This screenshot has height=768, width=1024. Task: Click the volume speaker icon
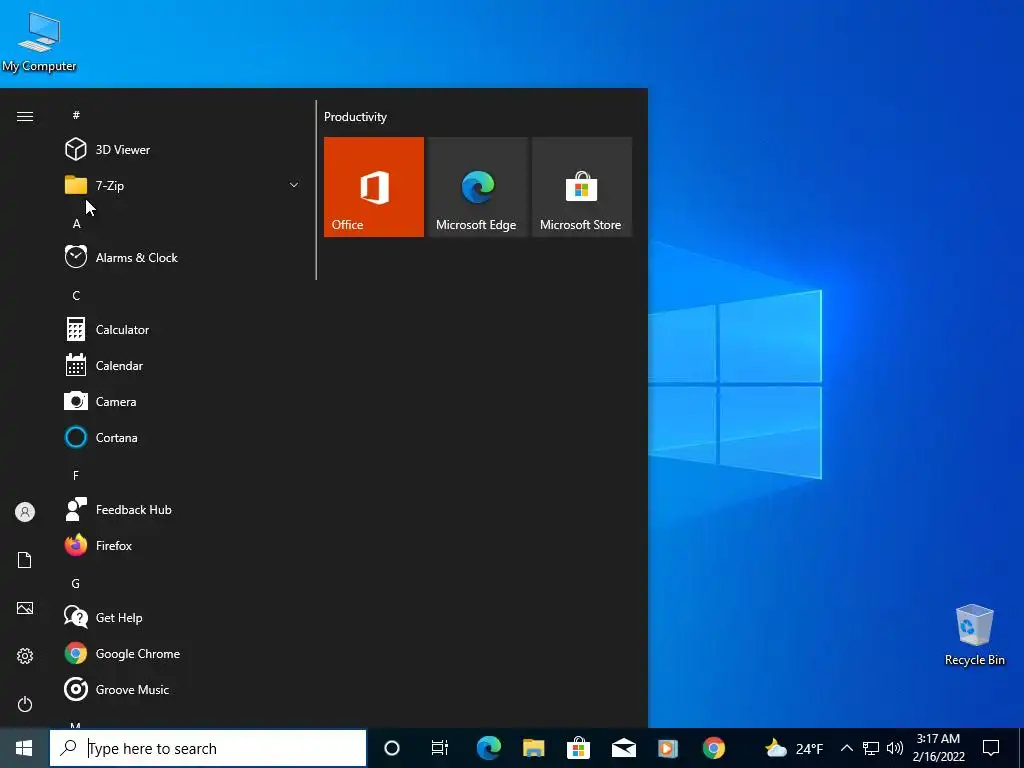895,748
